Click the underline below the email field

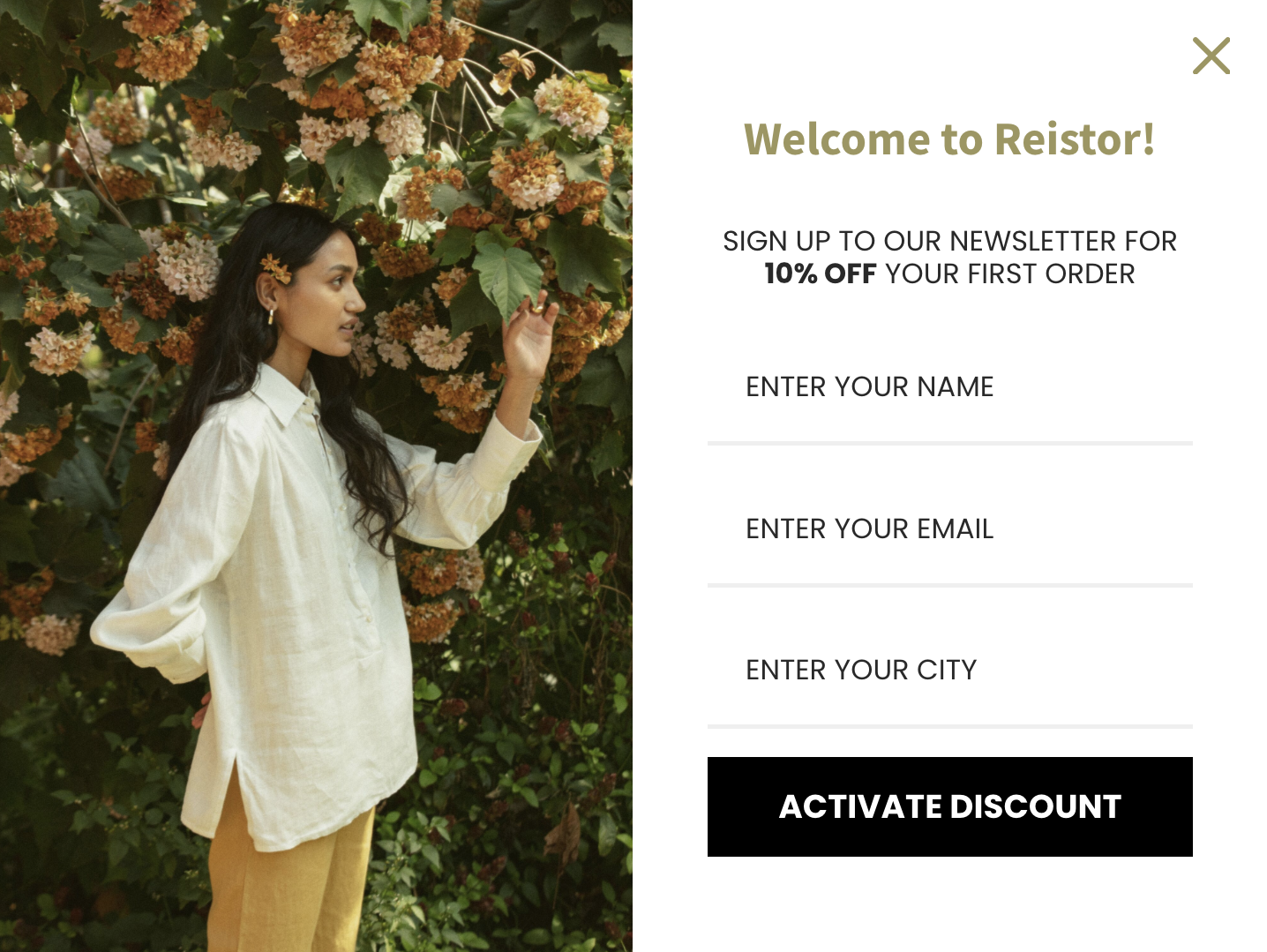(949, 585)
